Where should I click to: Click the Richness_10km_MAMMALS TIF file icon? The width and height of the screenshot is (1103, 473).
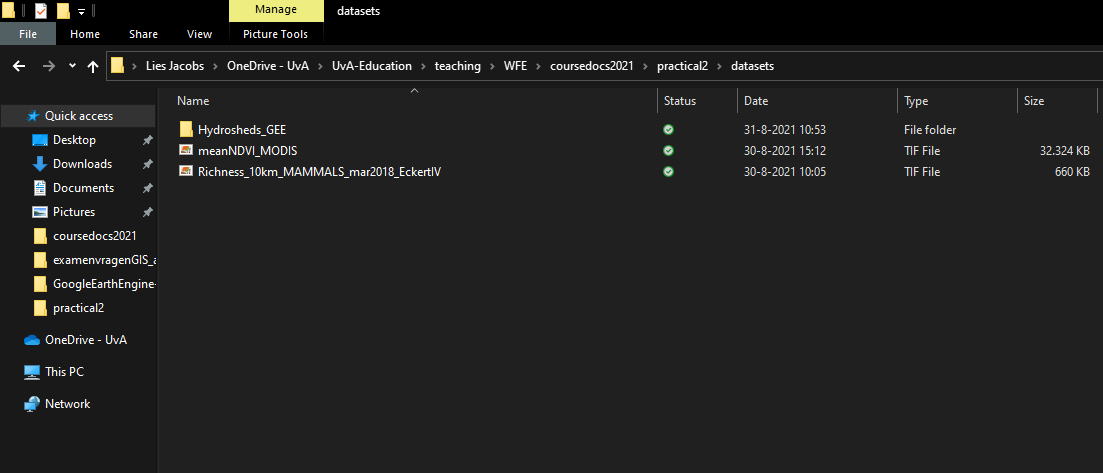click(186, 171)
